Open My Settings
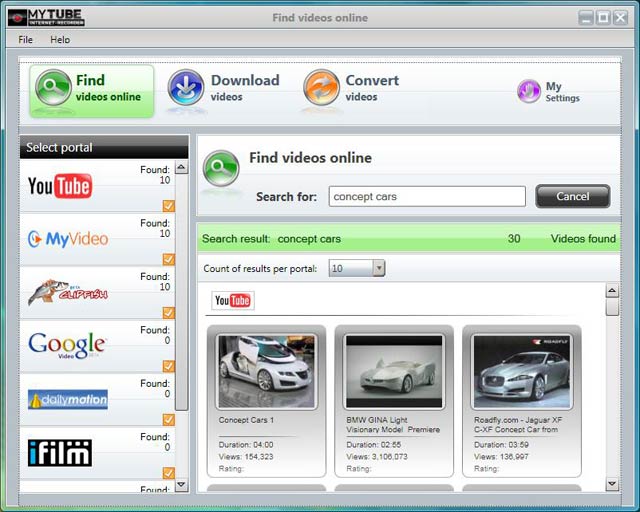This screenshot has height=512, width=640. click(549, 91)
